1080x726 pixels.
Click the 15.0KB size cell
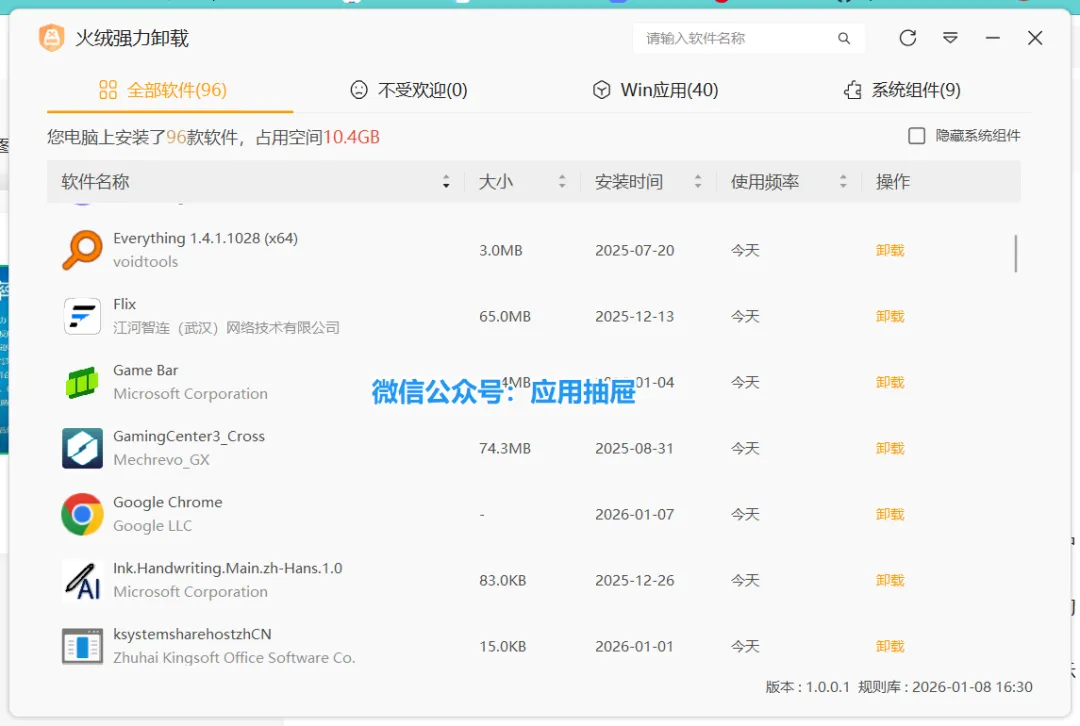[x=503, y=647]
